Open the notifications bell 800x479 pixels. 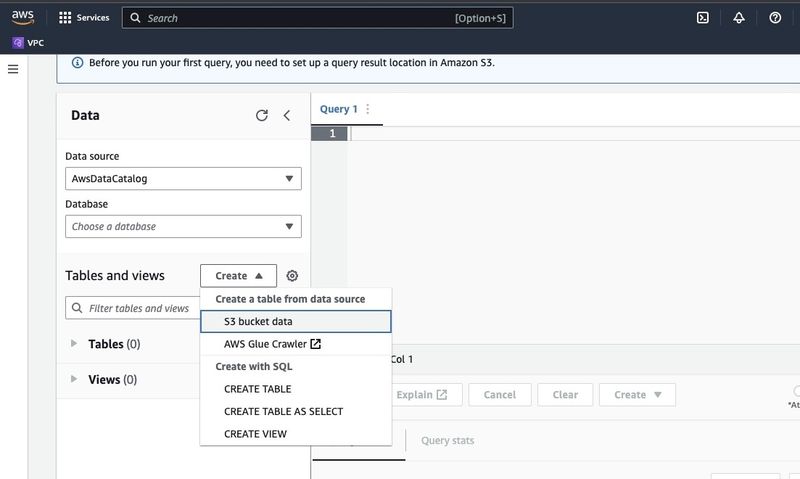coord(739,18)
